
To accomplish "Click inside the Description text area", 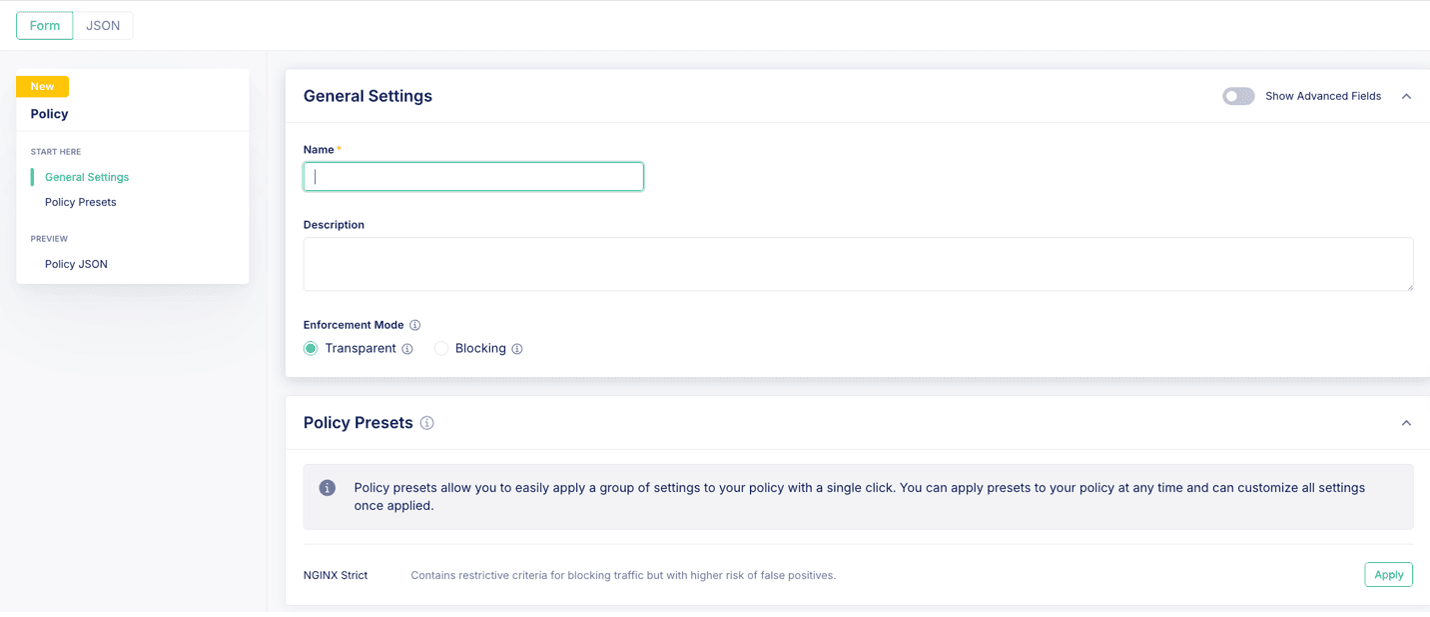I will [857, 264].
